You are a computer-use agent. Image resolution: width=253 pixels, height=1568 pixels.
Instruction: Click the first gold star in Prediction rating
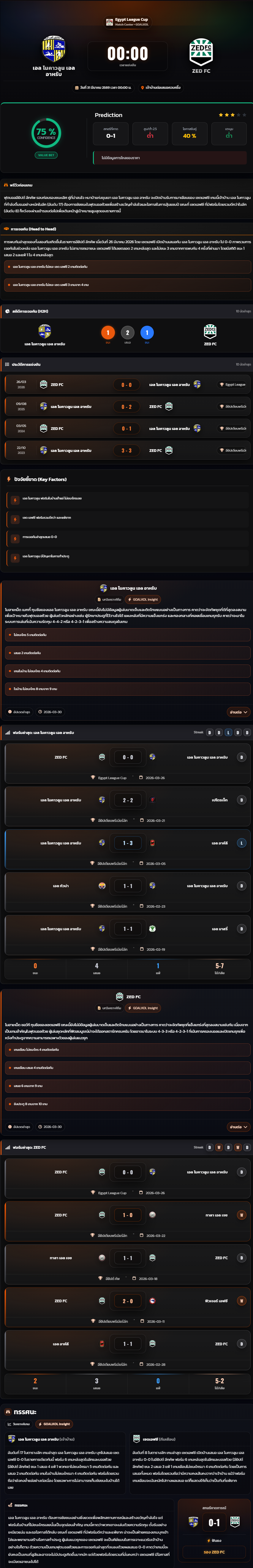point(221,114)
